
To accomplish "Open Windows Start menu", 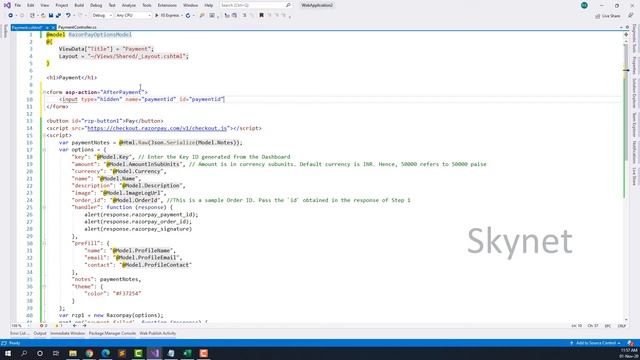I will point(8,353).
